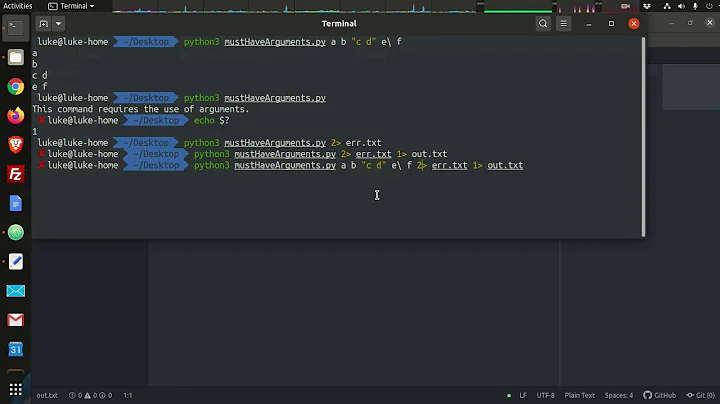Viewport: 720px width, 404px height.
Task: Click the Git (0) status indicator
Action: click(x=701, y=395)
